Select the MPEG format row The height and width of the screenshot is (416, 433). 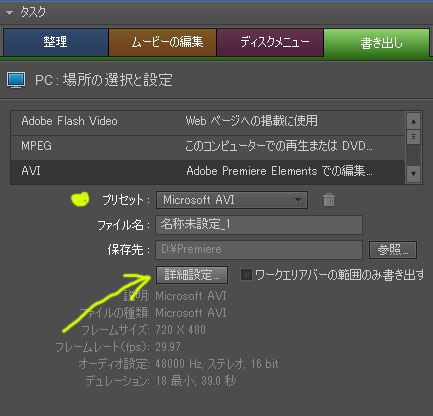pos(208,148)
